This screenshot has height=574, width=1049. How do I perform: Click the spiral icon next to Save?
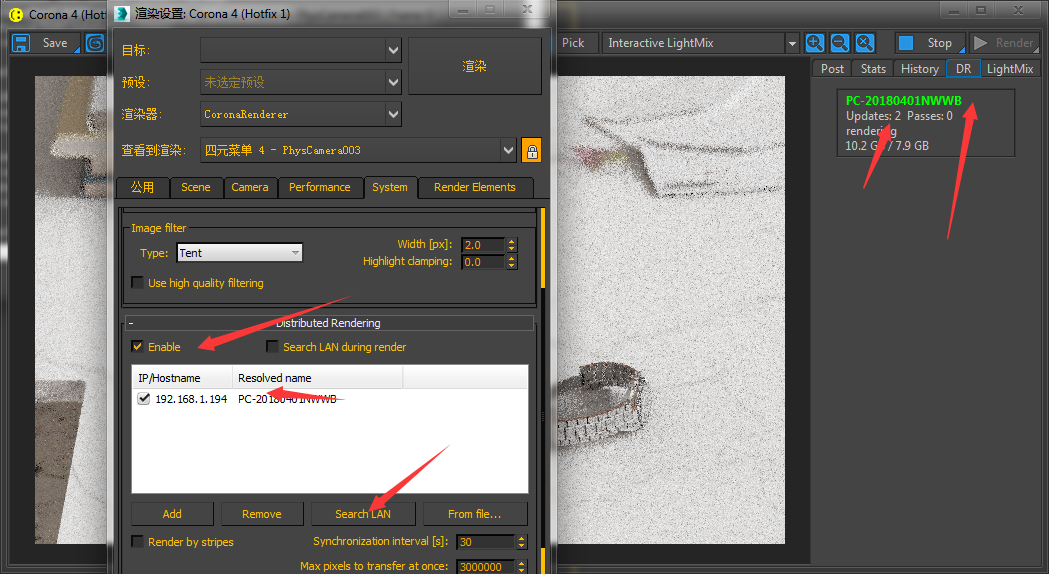click(x=96, y=43)
